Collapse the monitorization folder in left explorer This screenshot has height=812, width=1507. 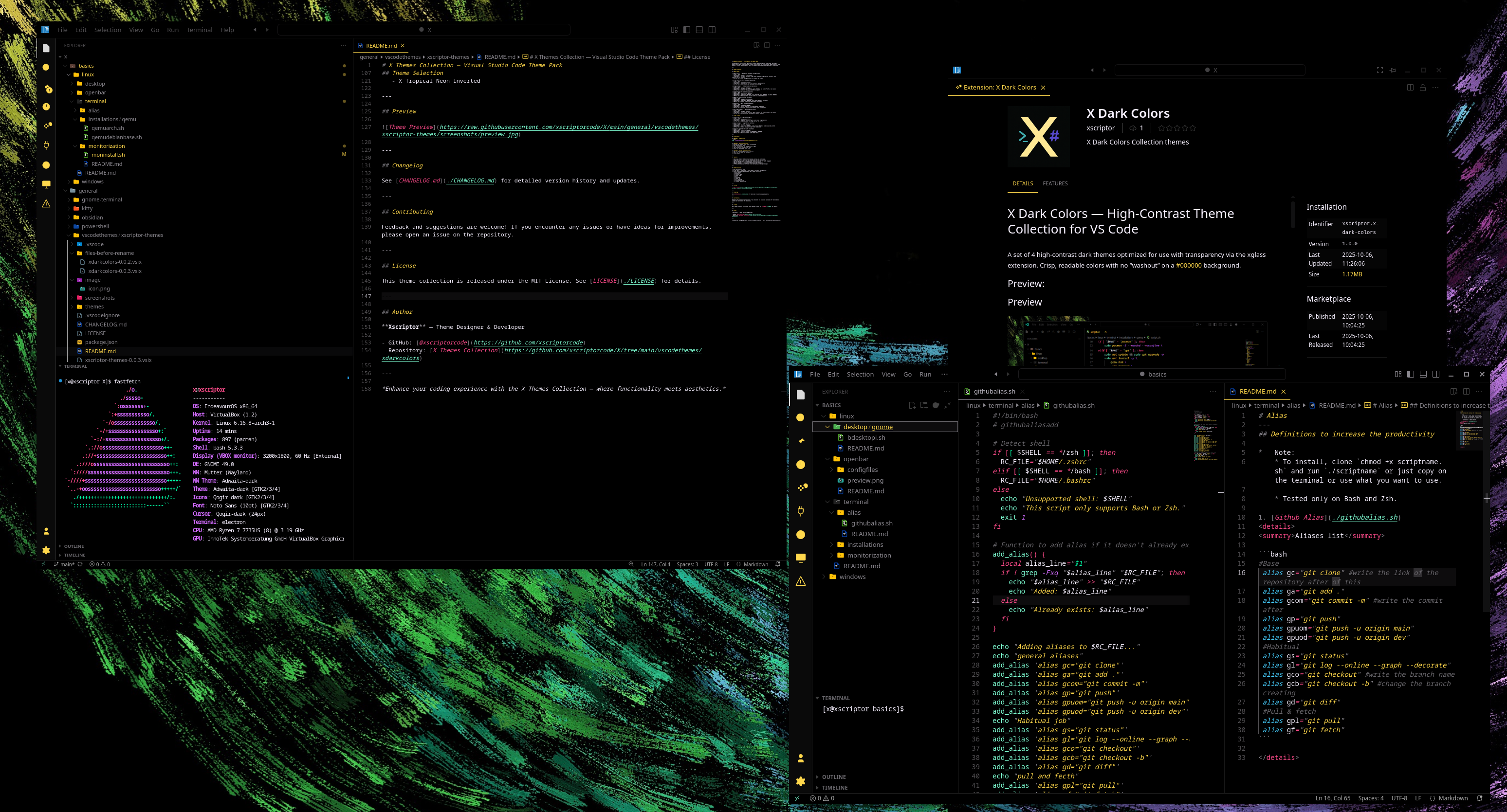point(106,146)
